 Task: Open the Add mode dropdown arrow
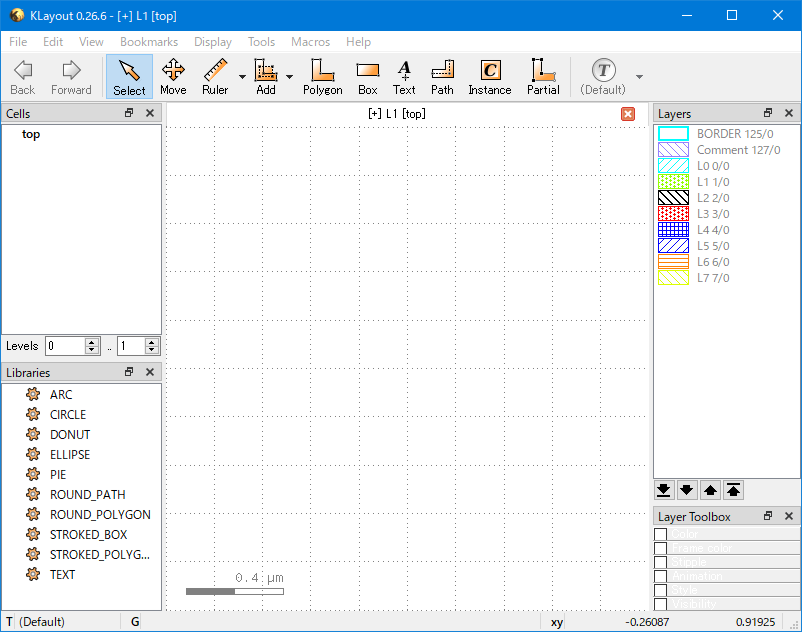click(x=289, y=77)
